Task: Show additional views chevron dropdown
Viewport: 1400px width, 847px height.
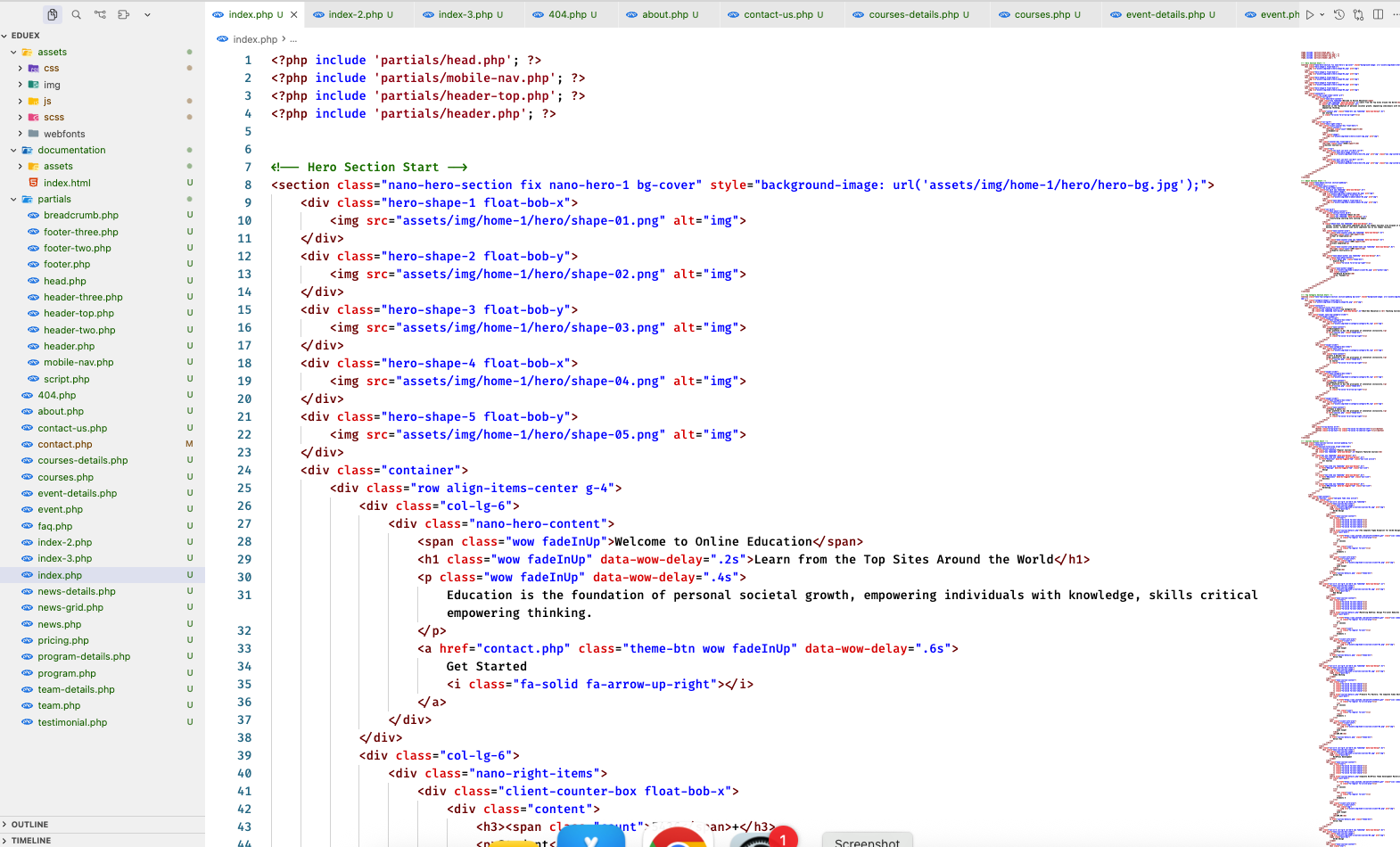Action: (147, 14)
